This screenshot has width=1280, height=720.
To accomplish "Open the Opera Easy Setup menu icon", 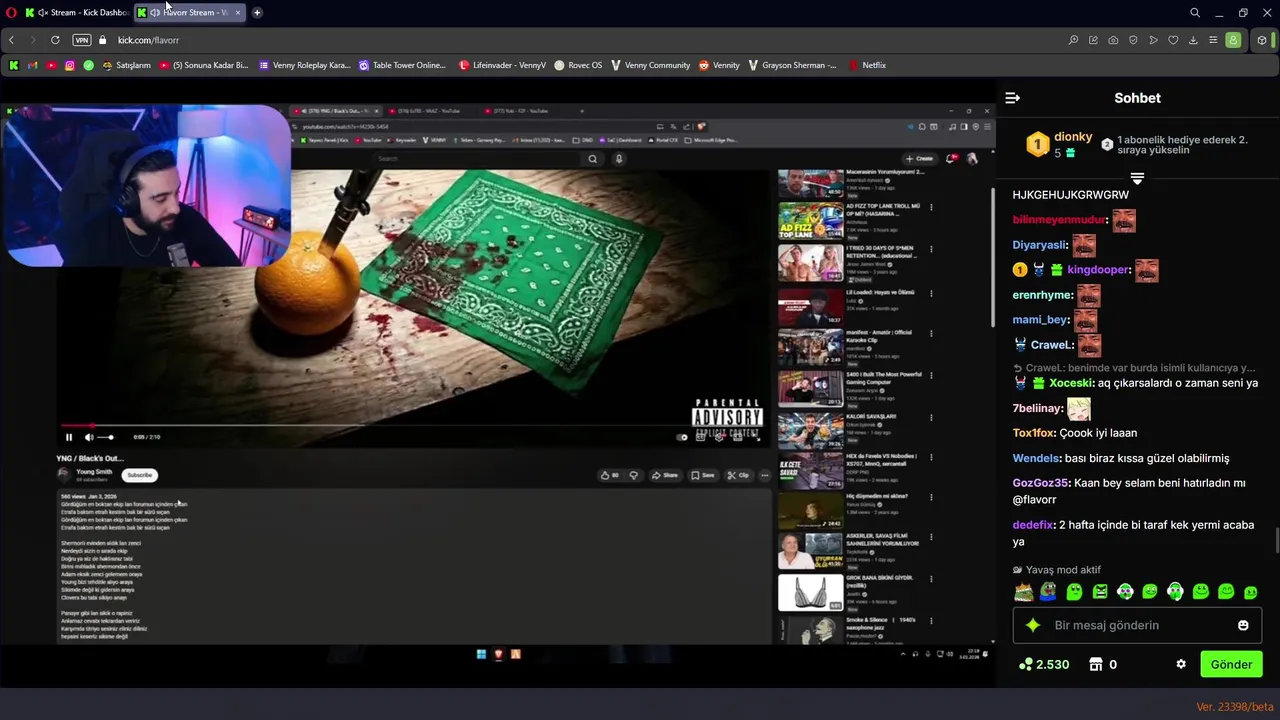I will point(1213,40).
